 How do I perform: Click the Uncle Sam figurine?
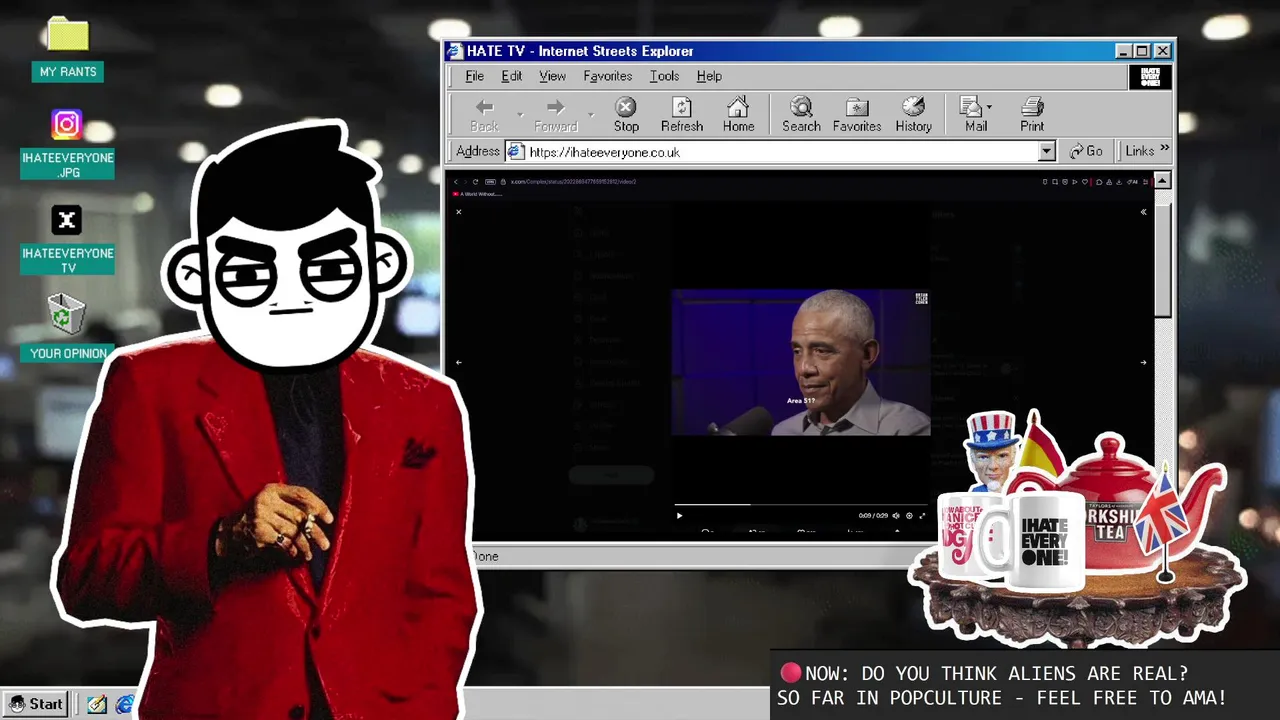[x=992, y=452]
